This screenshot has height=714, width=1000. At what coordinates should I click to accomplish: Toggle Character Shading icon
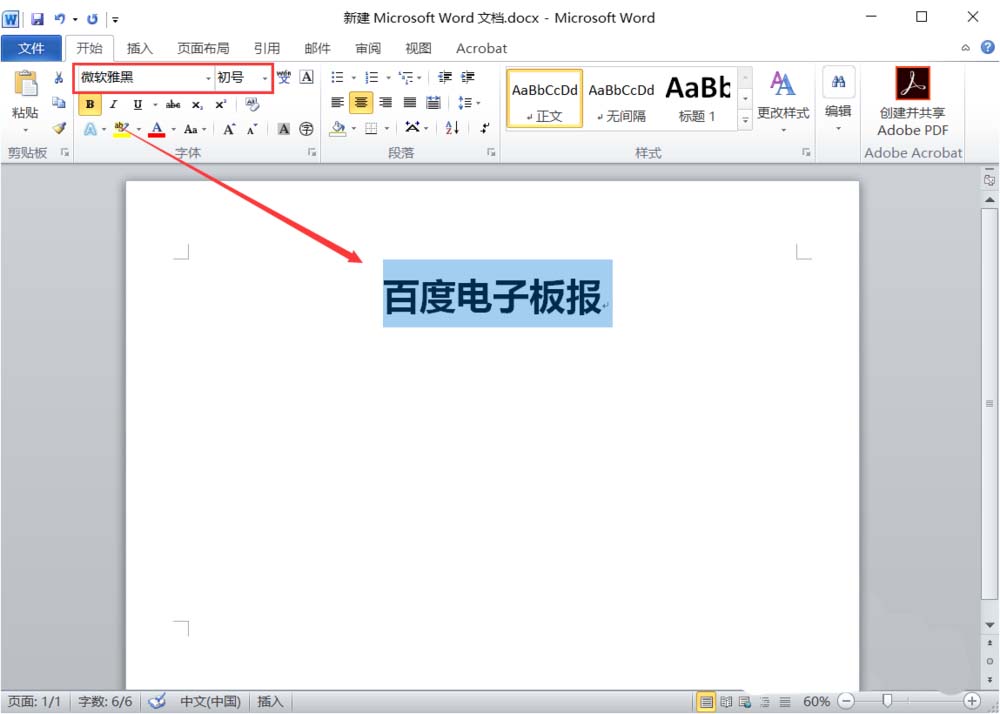tap(284, 129)
